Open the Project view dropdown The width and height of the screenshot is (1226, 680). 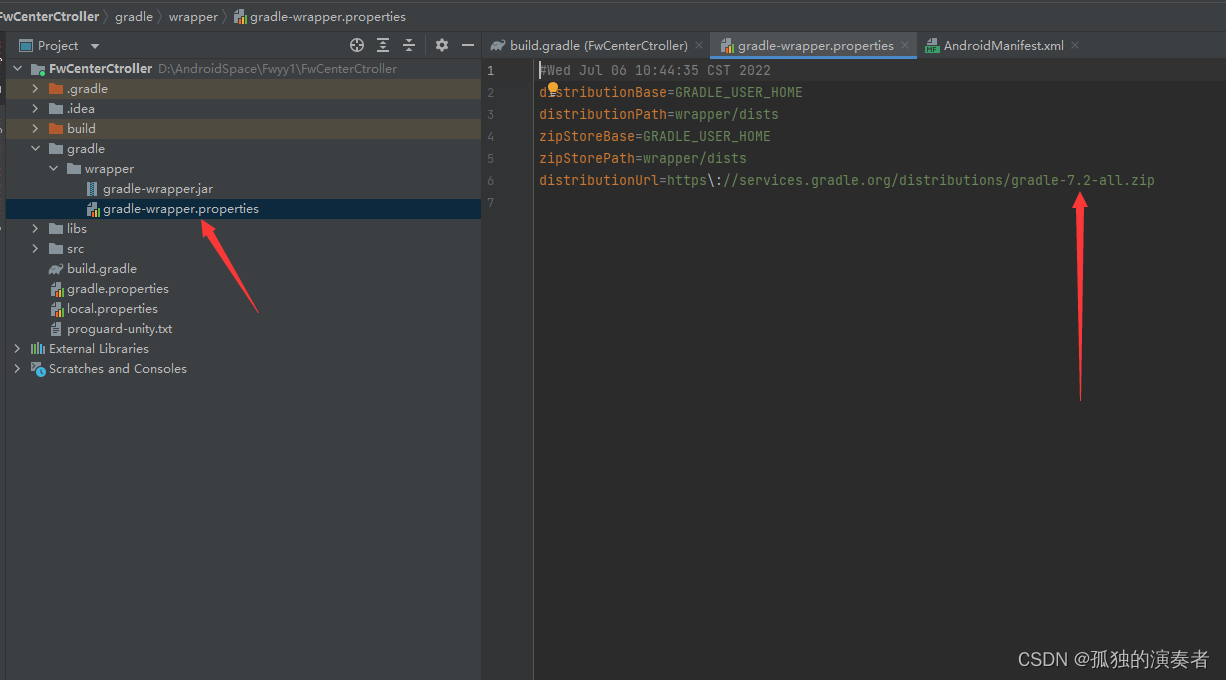(95, 46)
